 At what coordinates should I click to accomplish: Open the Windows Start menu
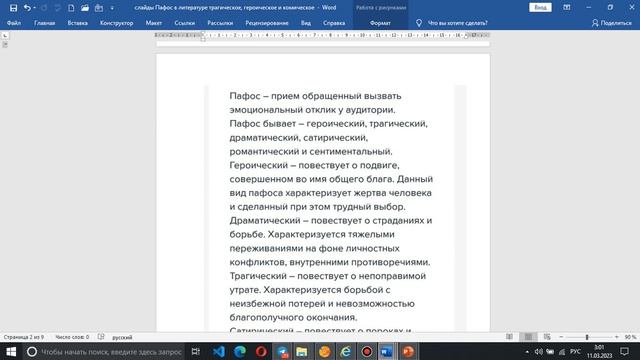(11, 351)
